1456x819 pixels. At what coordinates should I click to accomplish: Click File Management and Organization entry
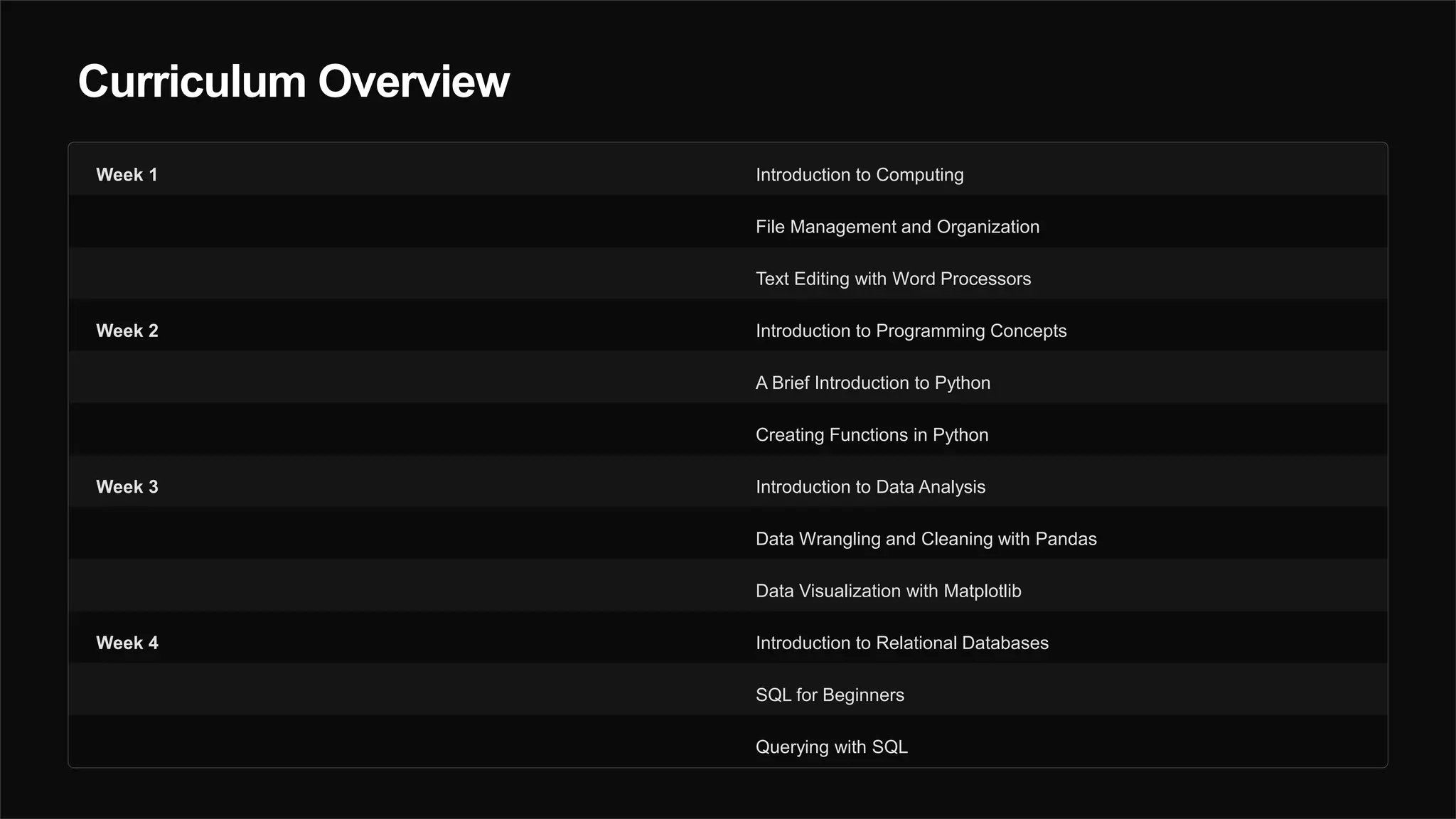(896, 227)
